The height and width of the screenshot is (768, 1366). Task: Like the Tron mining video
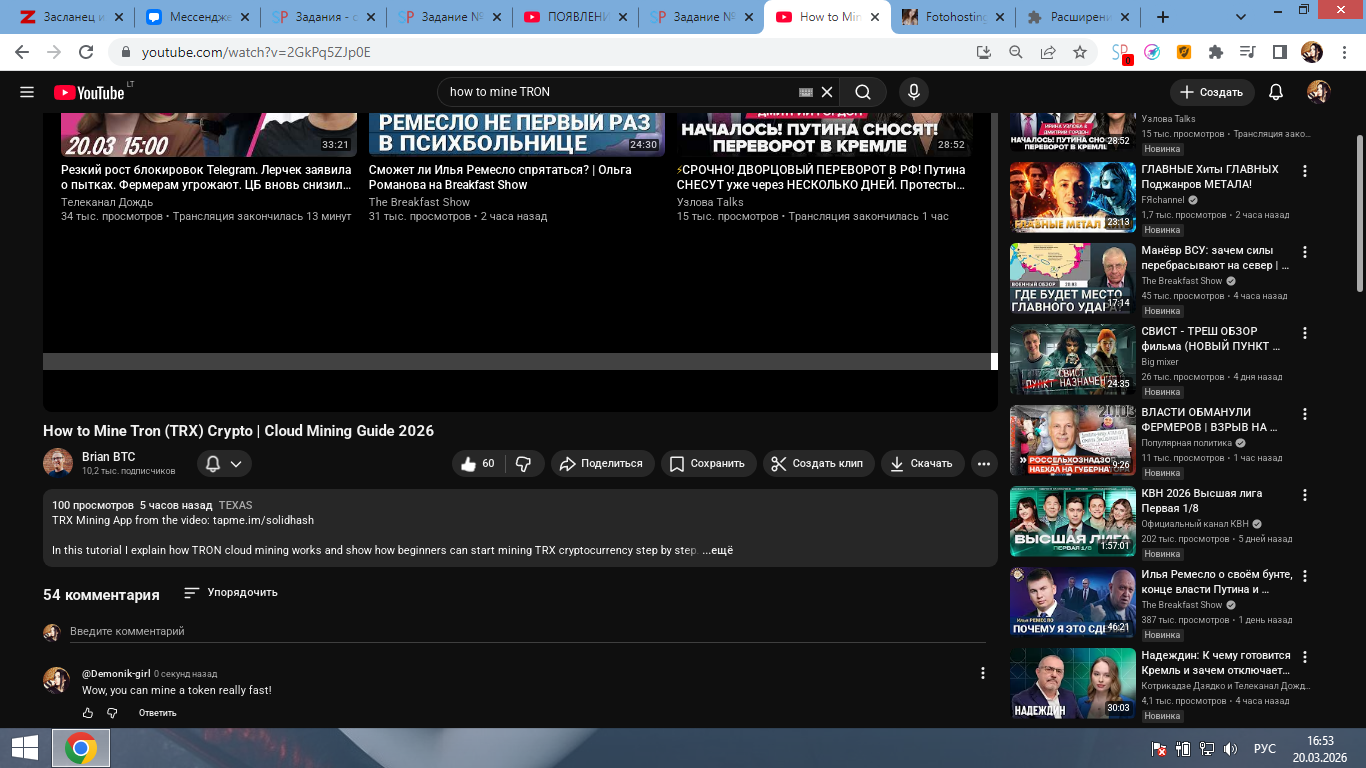tap(477, 464)
